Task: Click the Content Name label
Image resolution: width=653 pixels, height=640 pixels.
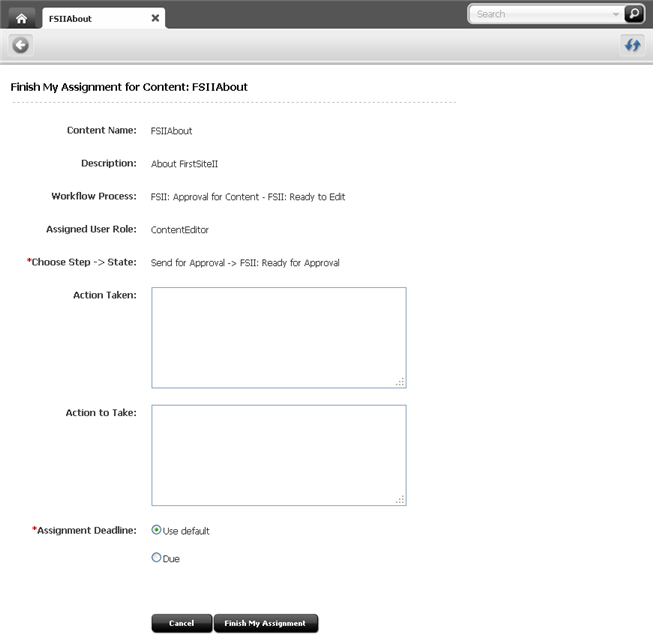Action: coord(102,130)
